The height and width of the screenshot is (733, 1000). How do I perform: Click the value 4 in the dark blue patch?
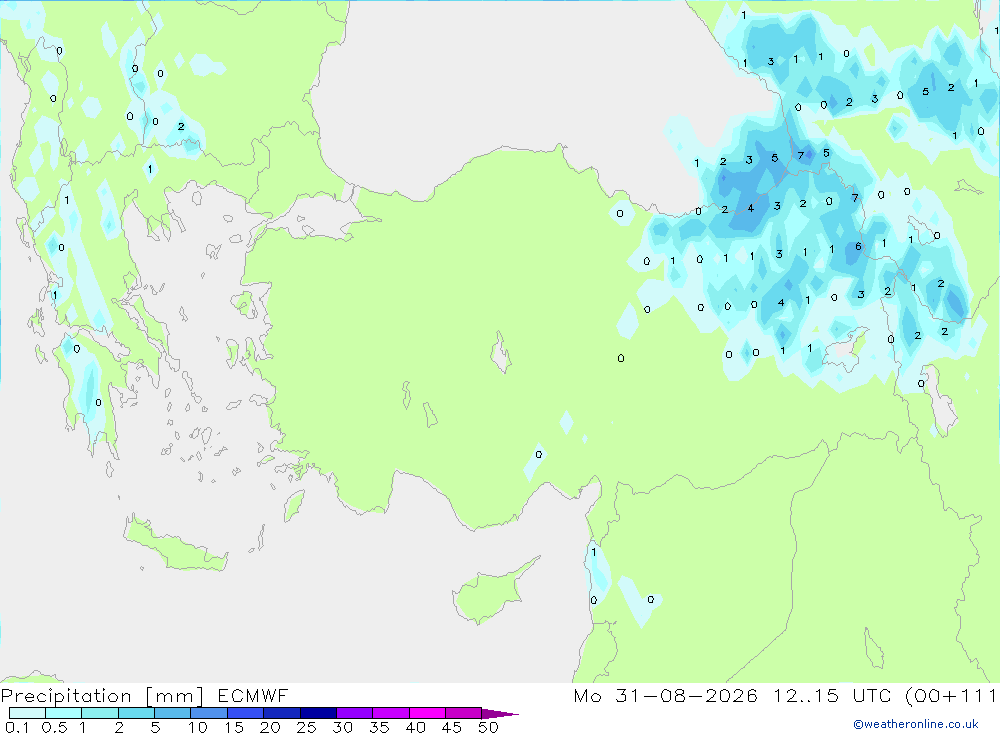click(751, 208)
